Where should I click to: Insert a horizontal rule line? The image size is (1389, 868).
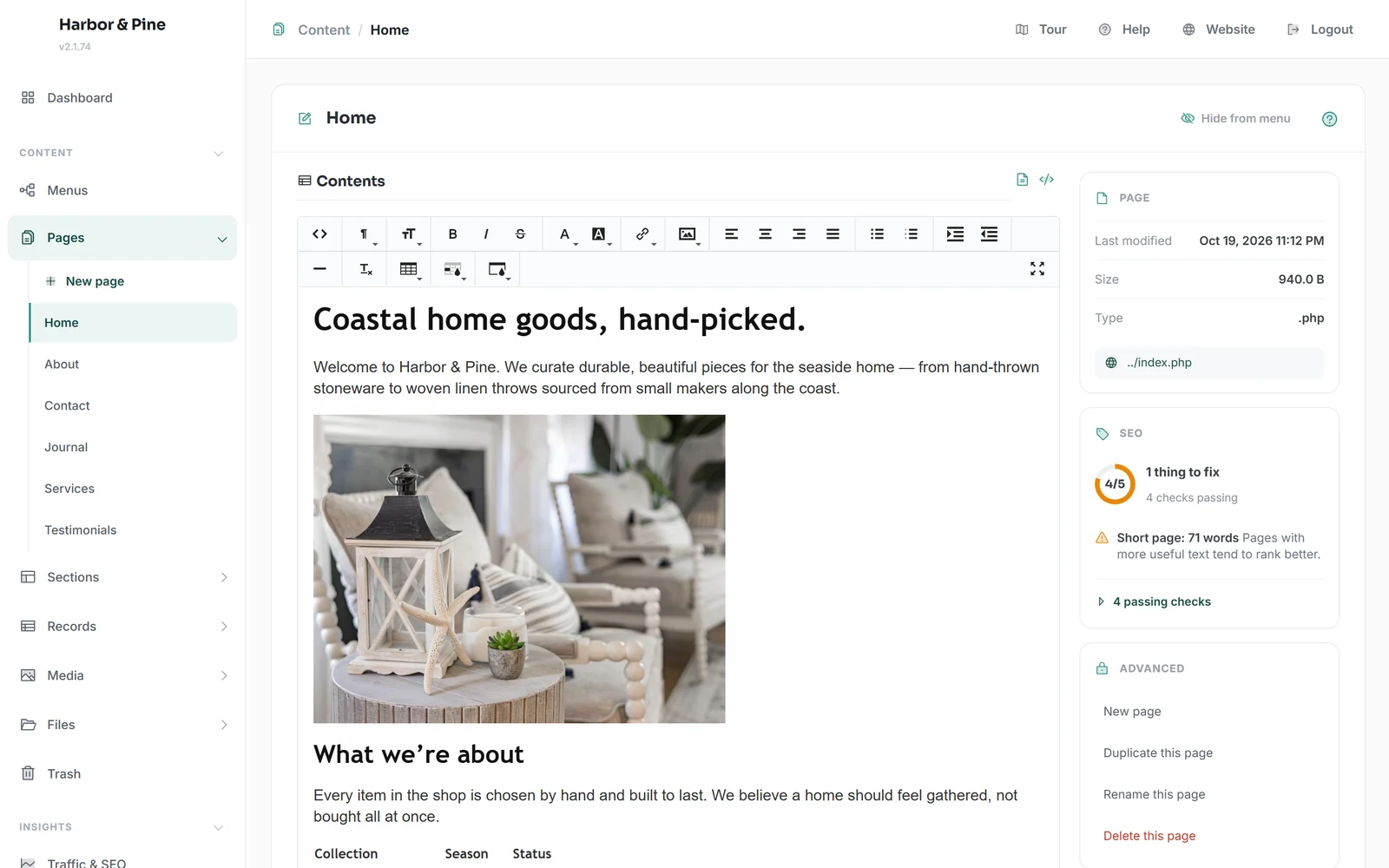[x=319, y=269]
